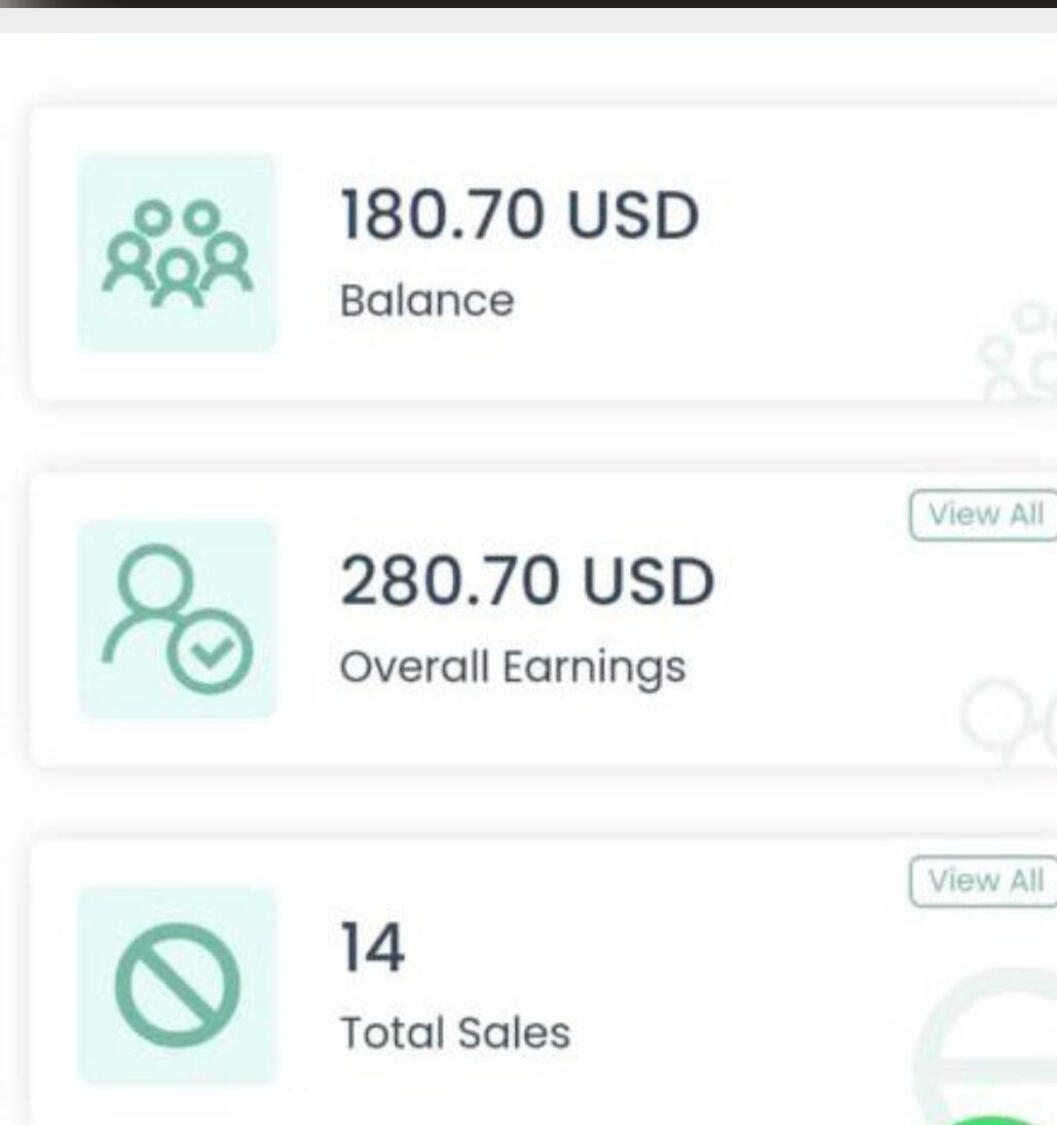Open View All for Total Sales
Image resolution: width=1057 pixels, height=1125 pixels.
(x=985, y=881)
